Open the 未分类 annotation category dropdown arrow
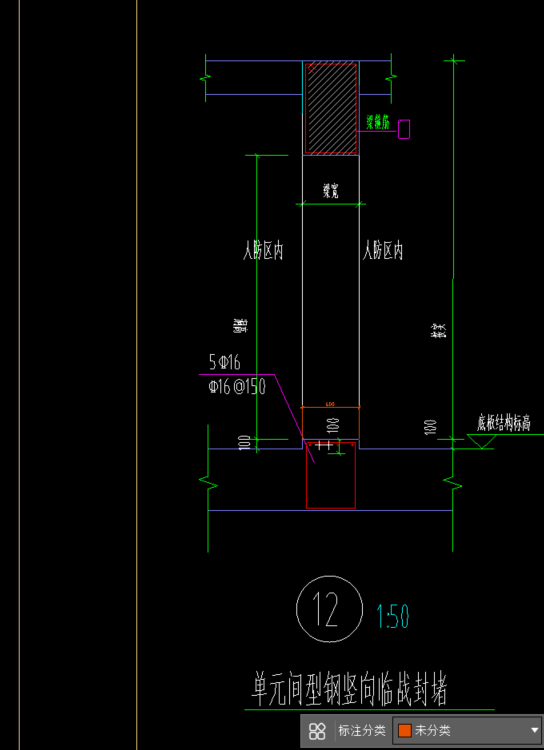Image resolution: width=544 pixels, height=750 pixels. pyautogui.click(x=534, y=730)
